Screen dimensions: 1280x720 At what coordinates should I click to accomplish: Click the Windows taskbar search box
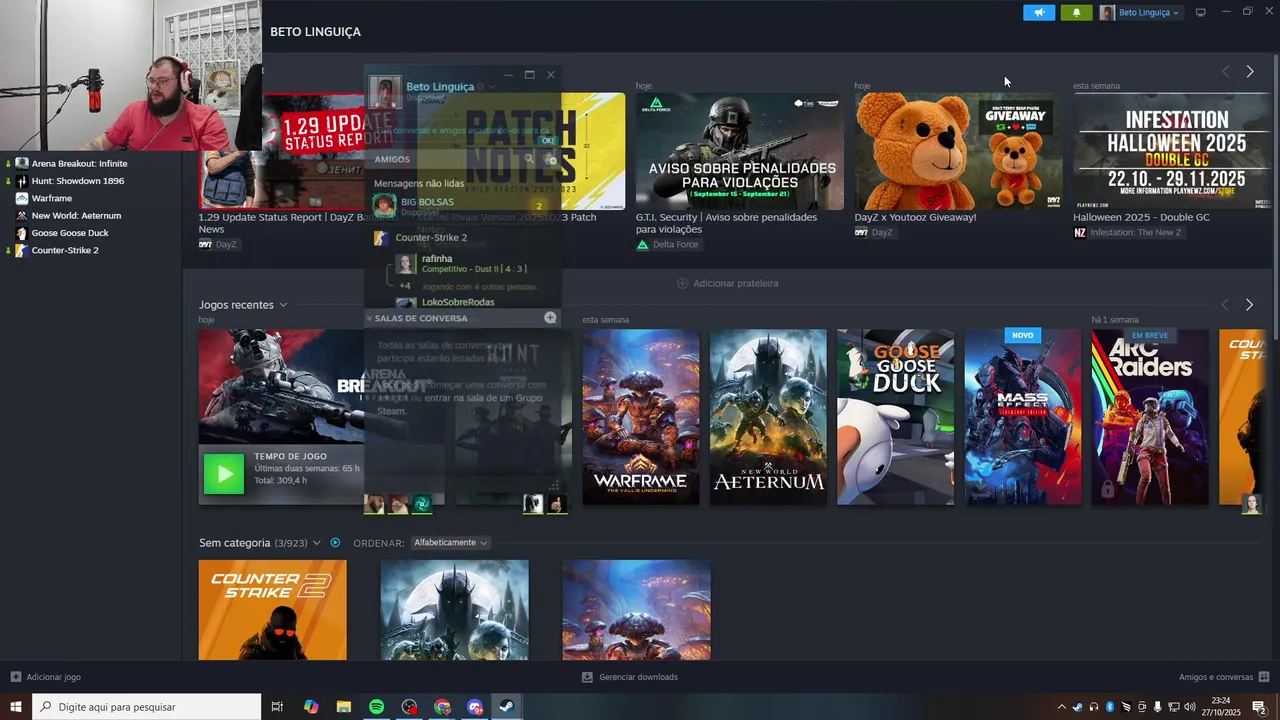click(146, 707)
